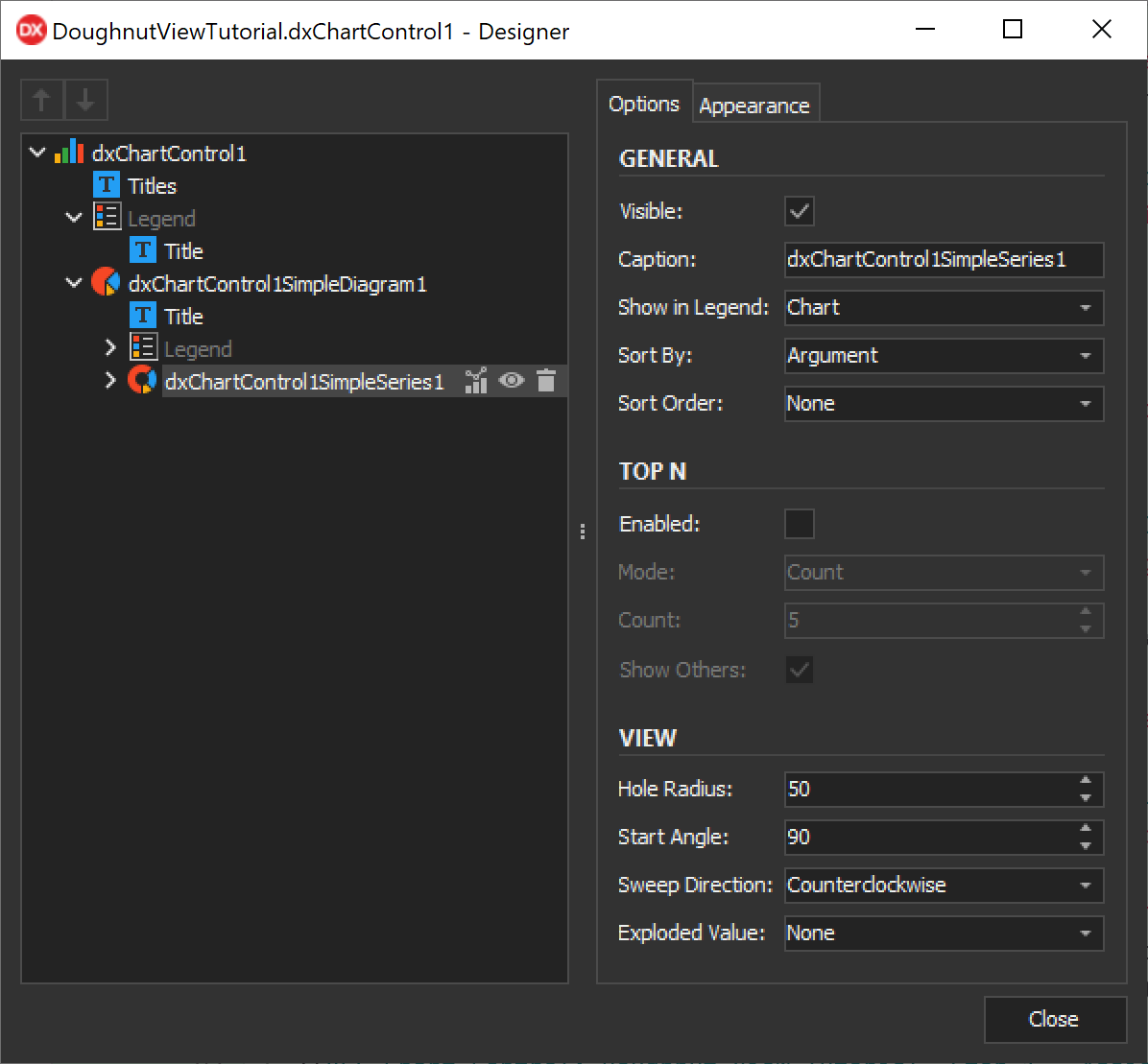Uncheck the Visible checkbox
The height and width of the screenshot is (1064, 1148).
800,211
